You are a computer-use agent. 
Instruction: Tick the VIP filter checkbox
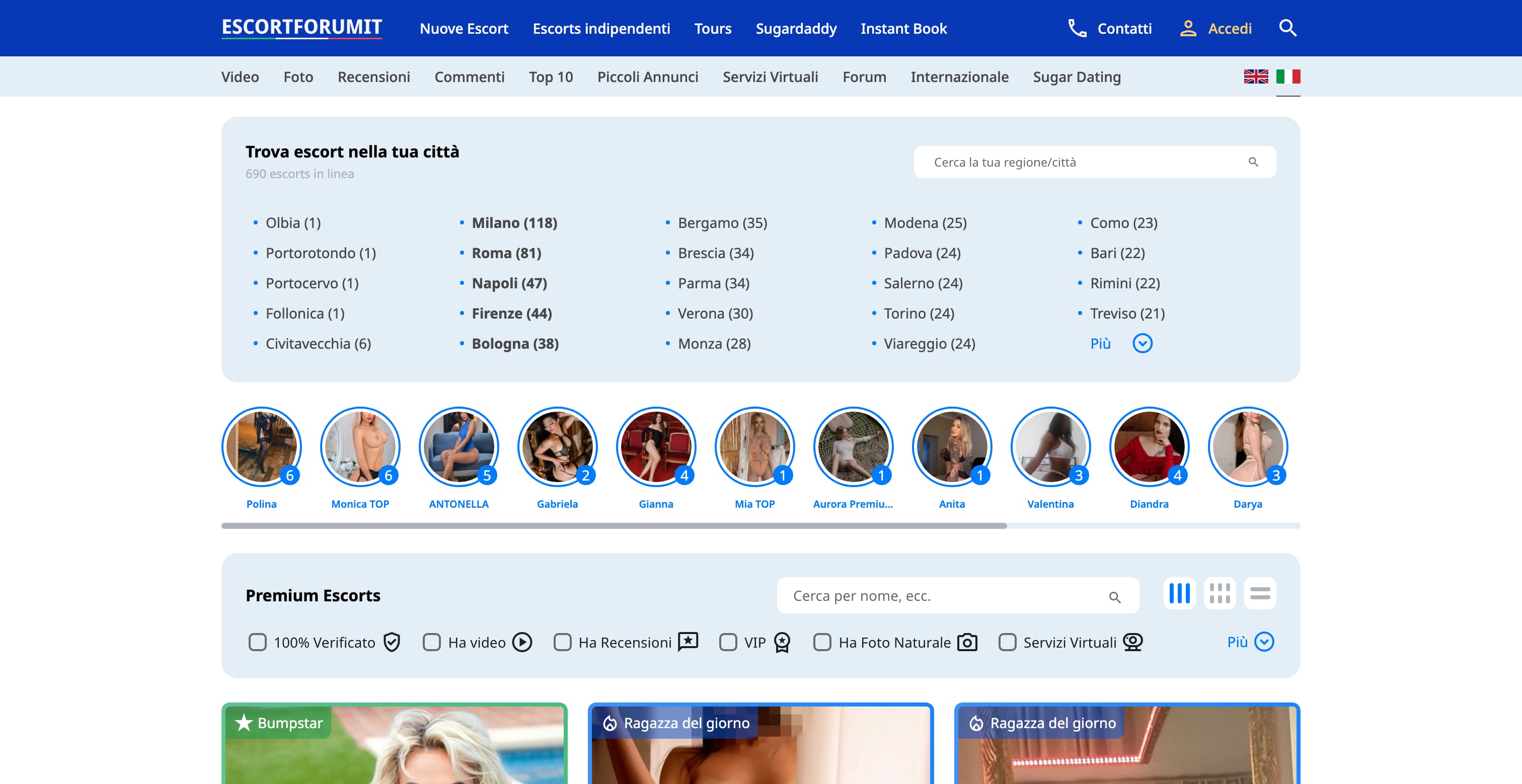(728, 642)
